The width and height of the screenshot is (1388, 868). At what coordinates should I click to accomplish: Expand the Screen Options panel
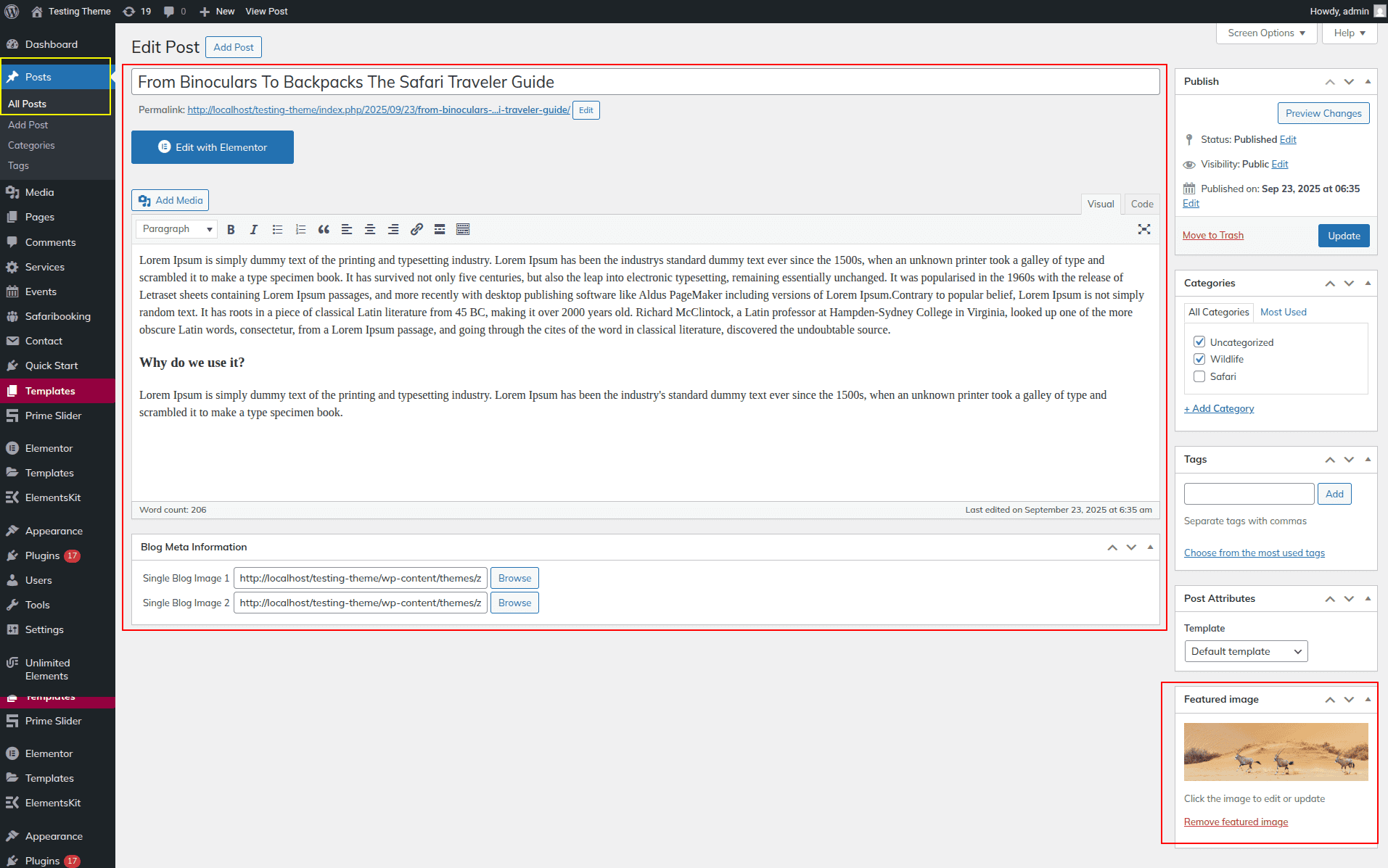click(x=1266, y=33)
